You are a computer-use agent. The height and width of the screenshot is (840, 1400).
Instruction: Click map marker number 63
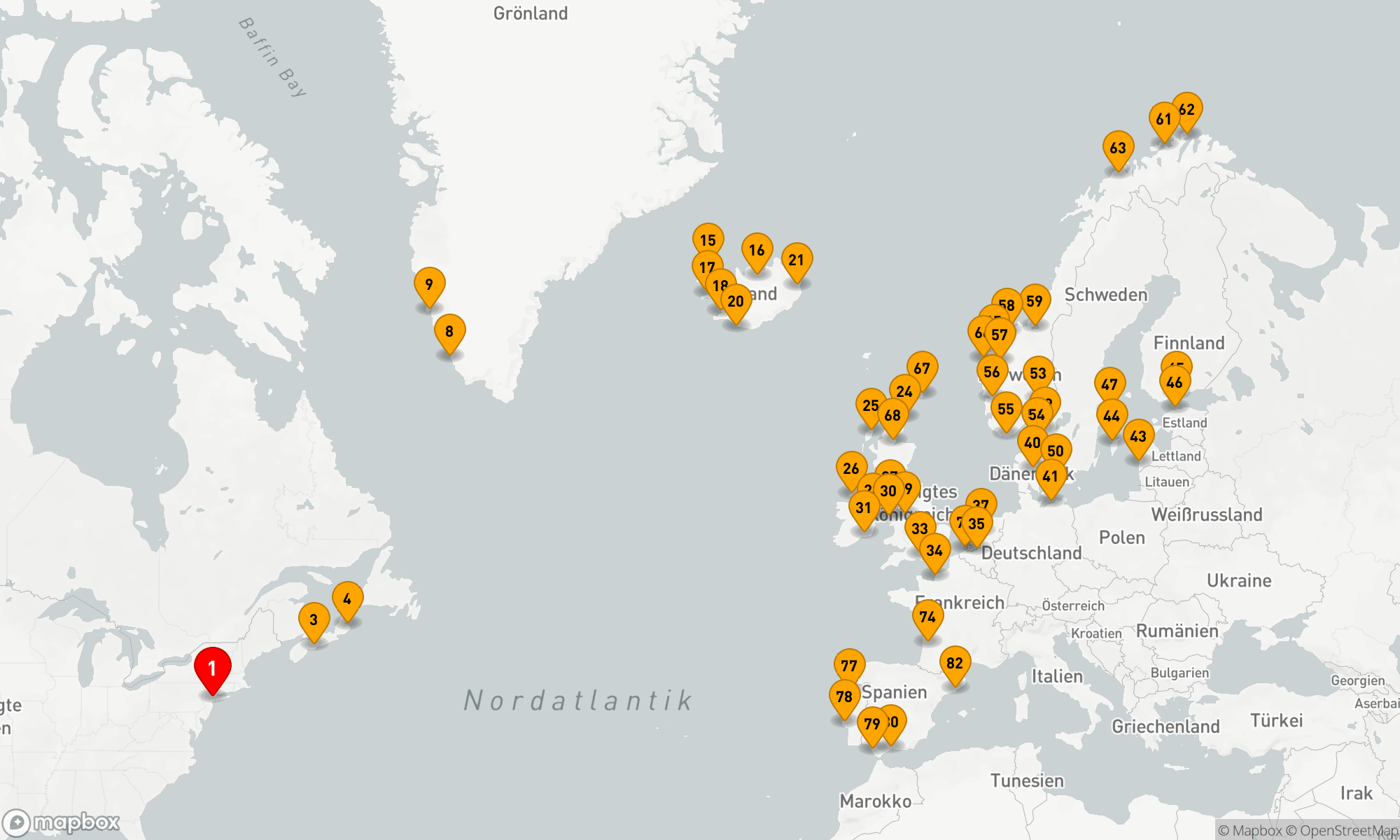click(1118, 148)
